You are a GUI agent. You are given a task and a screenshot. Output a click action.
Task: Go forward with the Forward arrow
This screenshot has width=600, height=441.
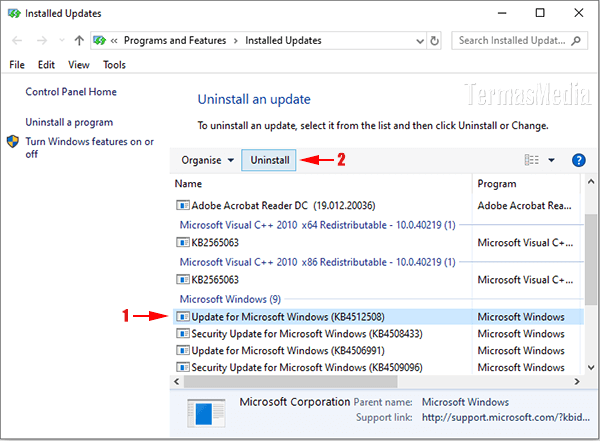tap(42, 41)
